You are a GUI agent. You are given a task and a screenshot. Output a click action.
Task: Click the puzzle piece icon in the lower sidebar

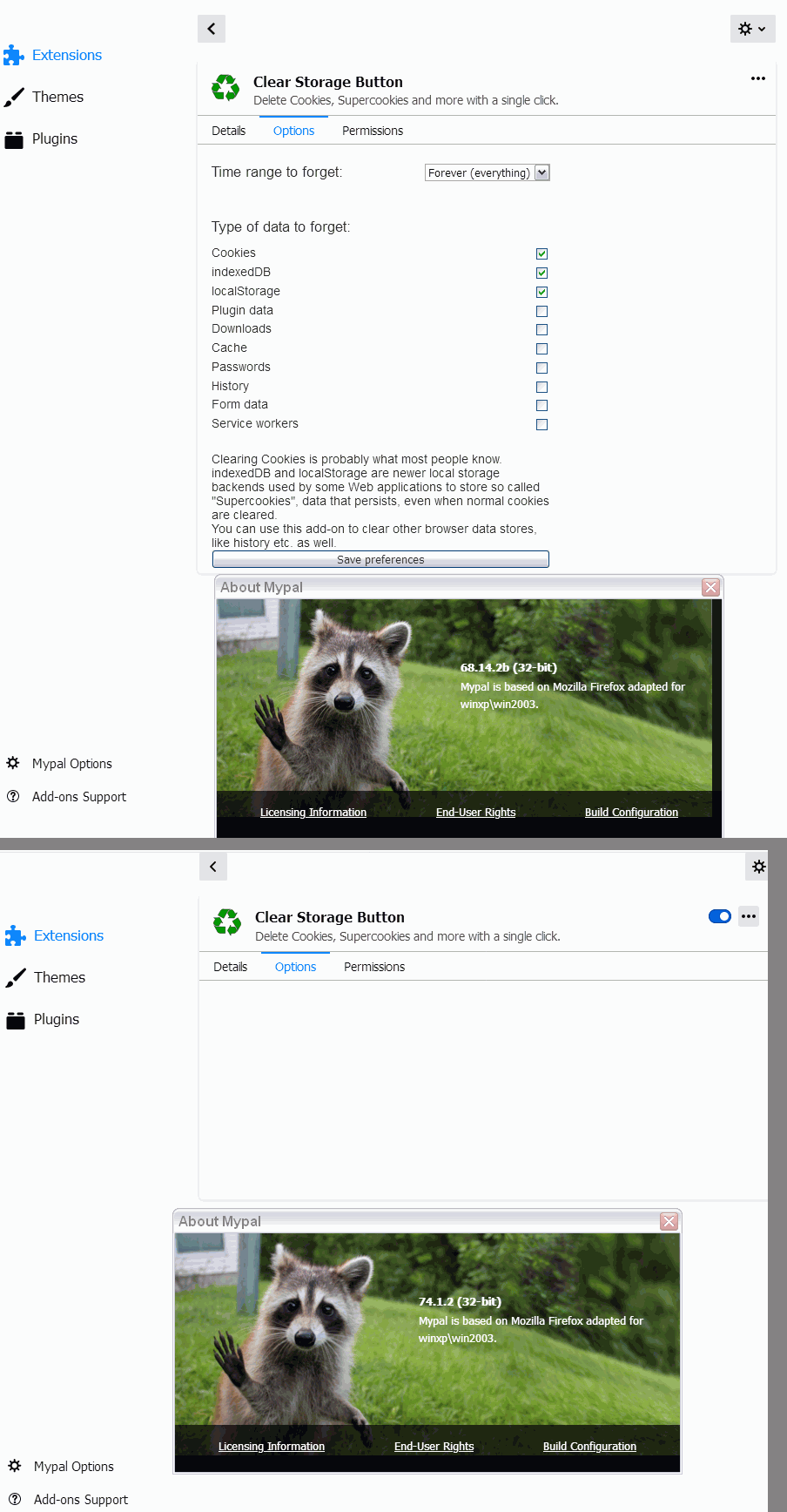tap(16, 936)
